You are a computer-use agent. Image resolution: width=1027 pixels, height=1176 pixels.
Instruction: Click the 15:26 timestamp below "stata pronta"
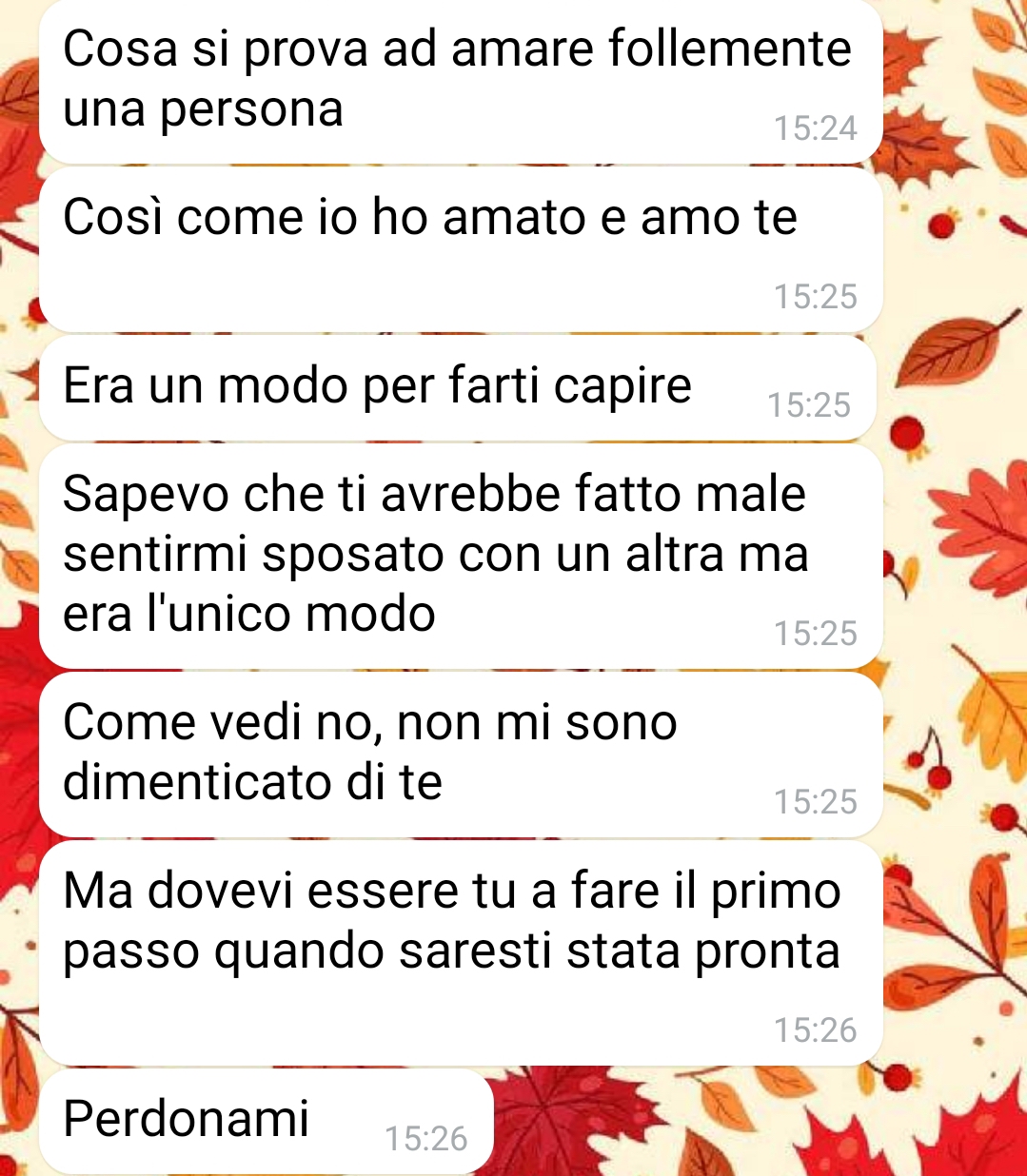point(816,1030)
